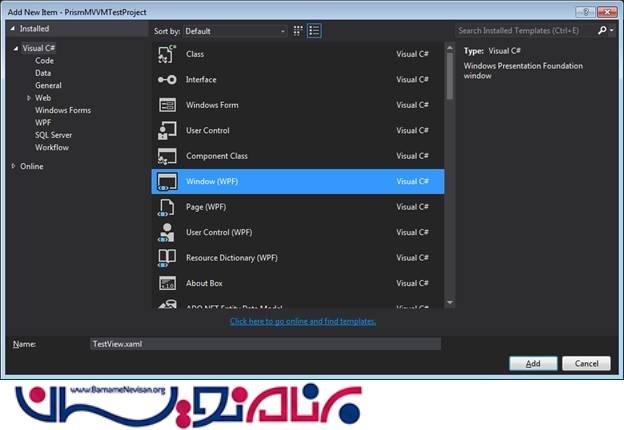Click the Help button in title bar

point(585,12)
